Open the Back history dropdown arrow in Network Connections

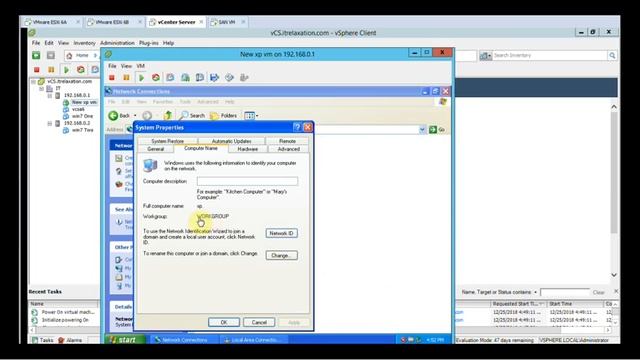pos(135,116)
